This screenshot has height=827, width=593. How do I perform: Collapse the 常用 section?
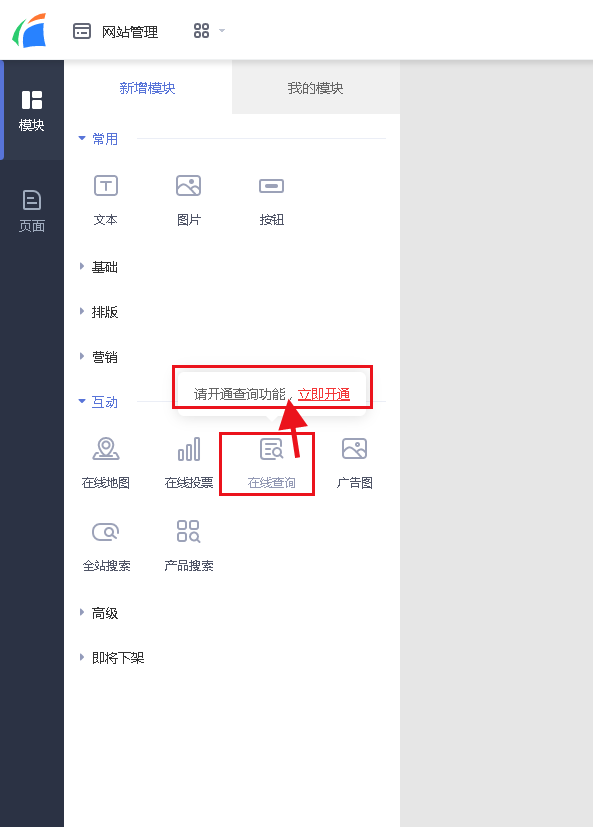98,139
